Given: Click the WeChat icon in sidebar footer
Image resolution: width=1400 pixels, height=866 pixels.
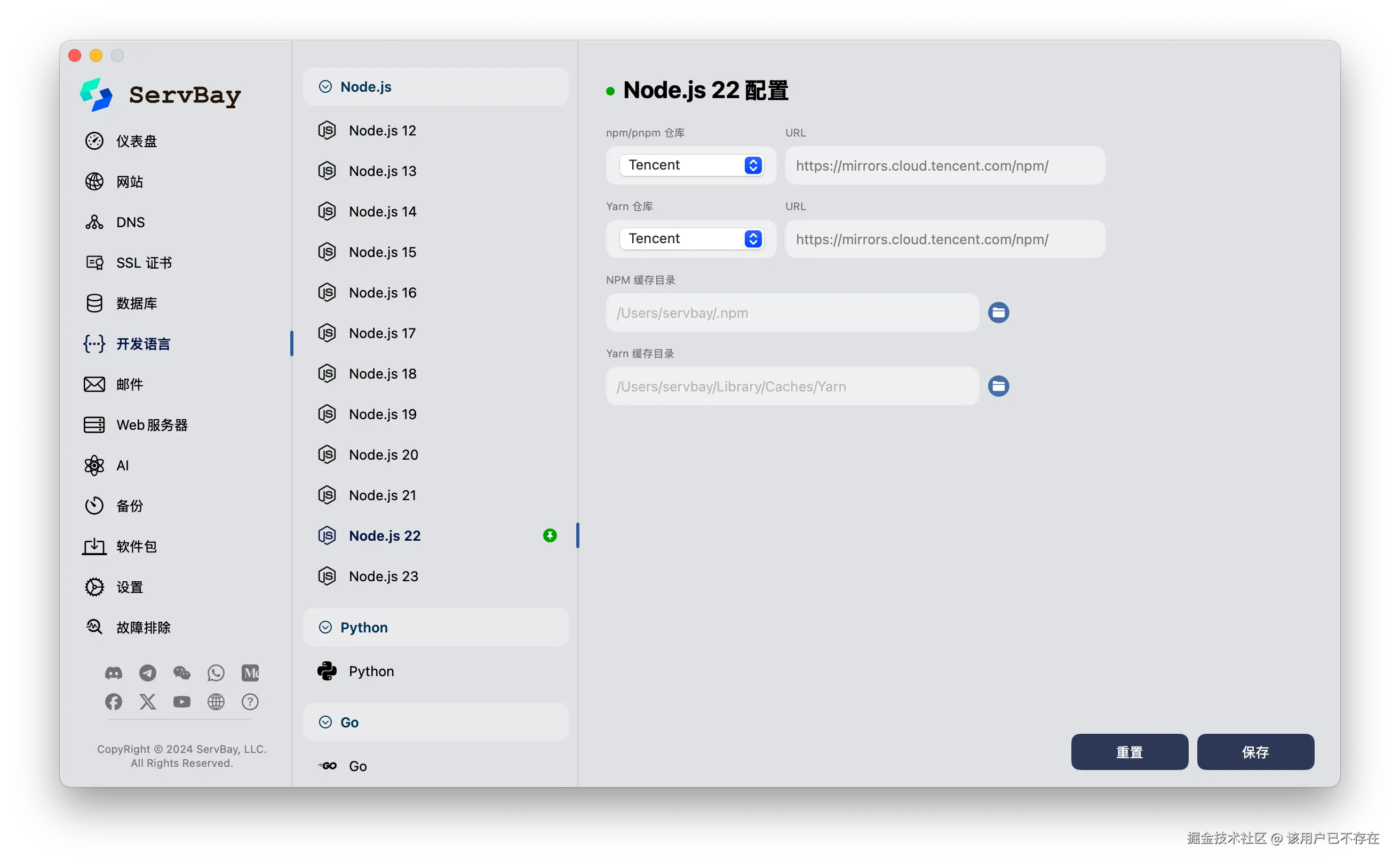Looking at the screenshot, I should coord(181,672).
